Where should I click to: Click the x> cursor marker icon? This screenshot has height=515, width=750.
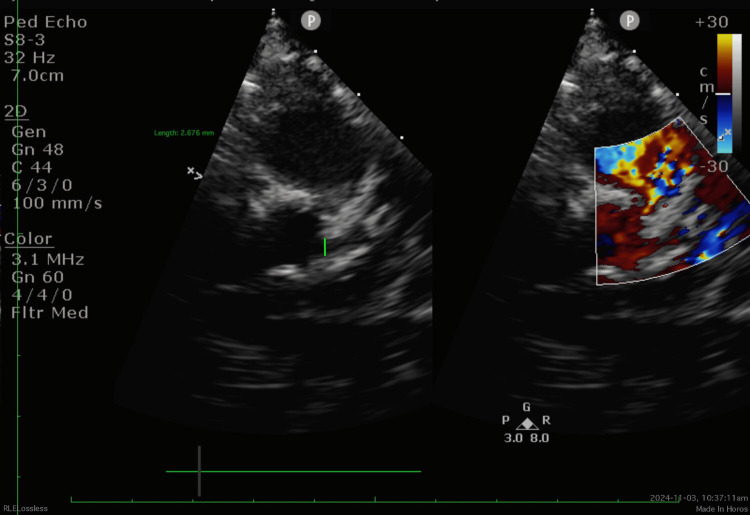pos(195,173)
